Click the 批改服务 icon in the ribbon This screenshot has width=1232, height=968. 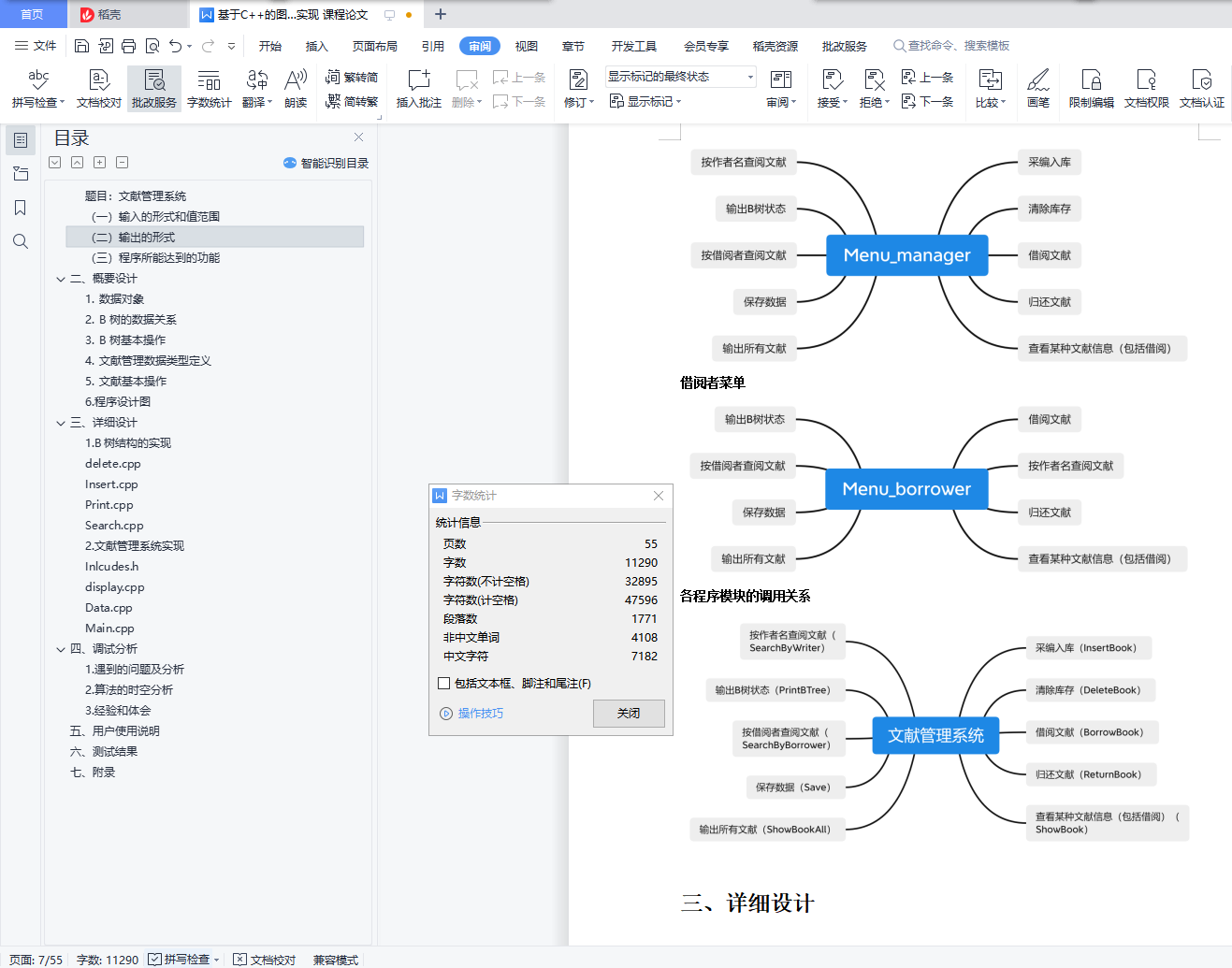point(154,89)
